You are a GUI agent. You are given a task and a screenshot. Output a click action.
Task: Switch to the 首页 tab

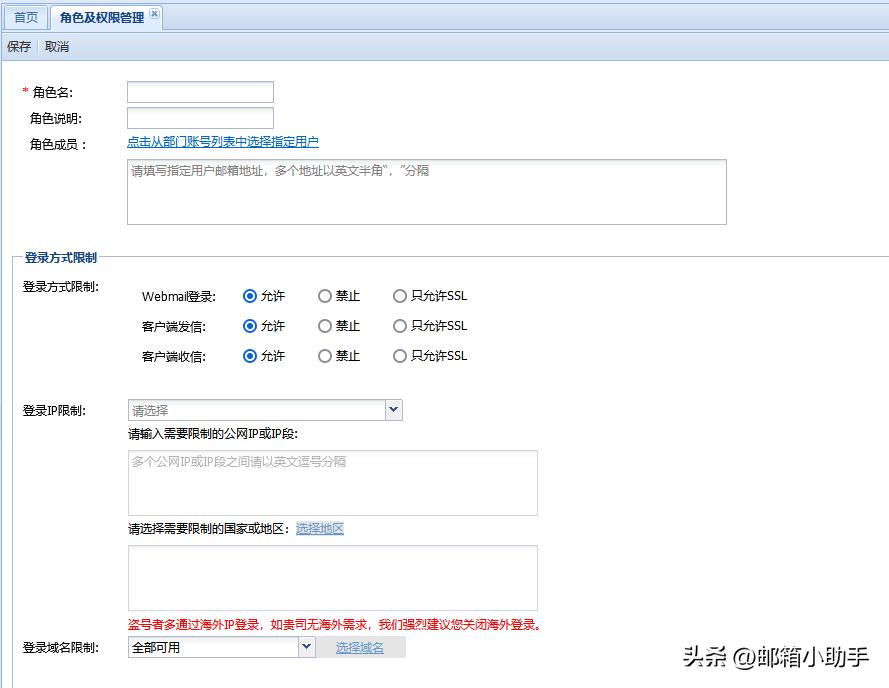tap(24, 16)
